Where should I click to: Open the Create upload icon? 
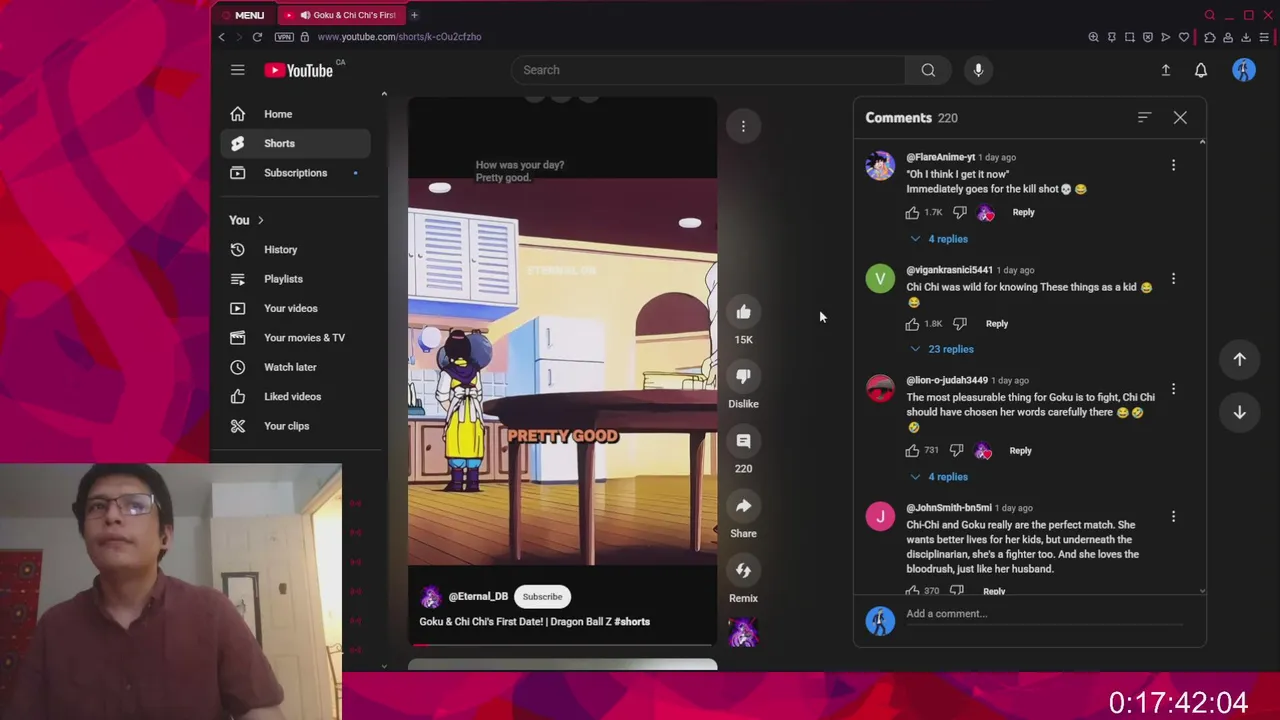click(x=1165, y=70)
